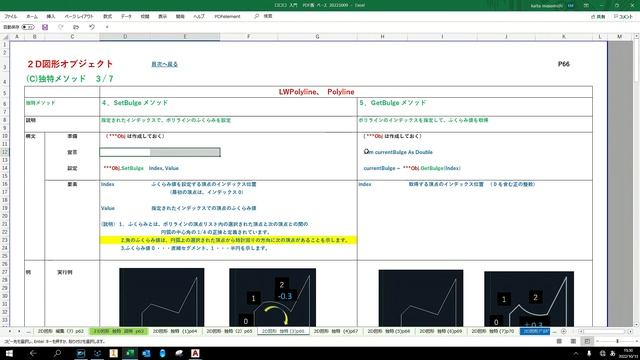Click the zoom slider in status bar
Screen dimensions: 640x360
pyautogui.click(x=617, y=341)
